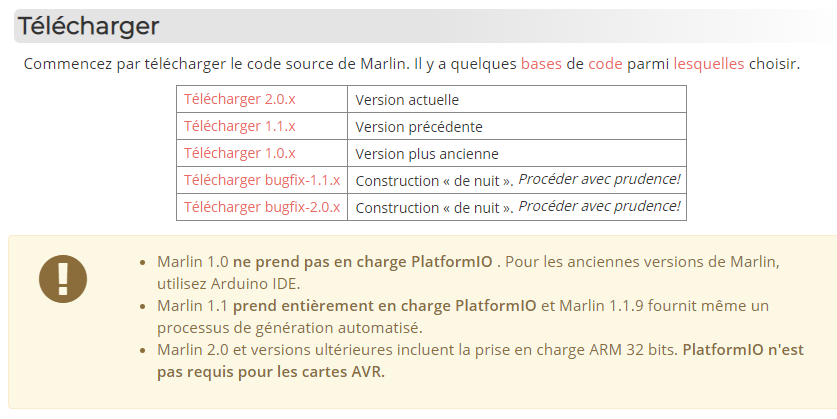Click the 'utilisez Arduino IDE' text line
837x419 pixels.
click(227, 283)
